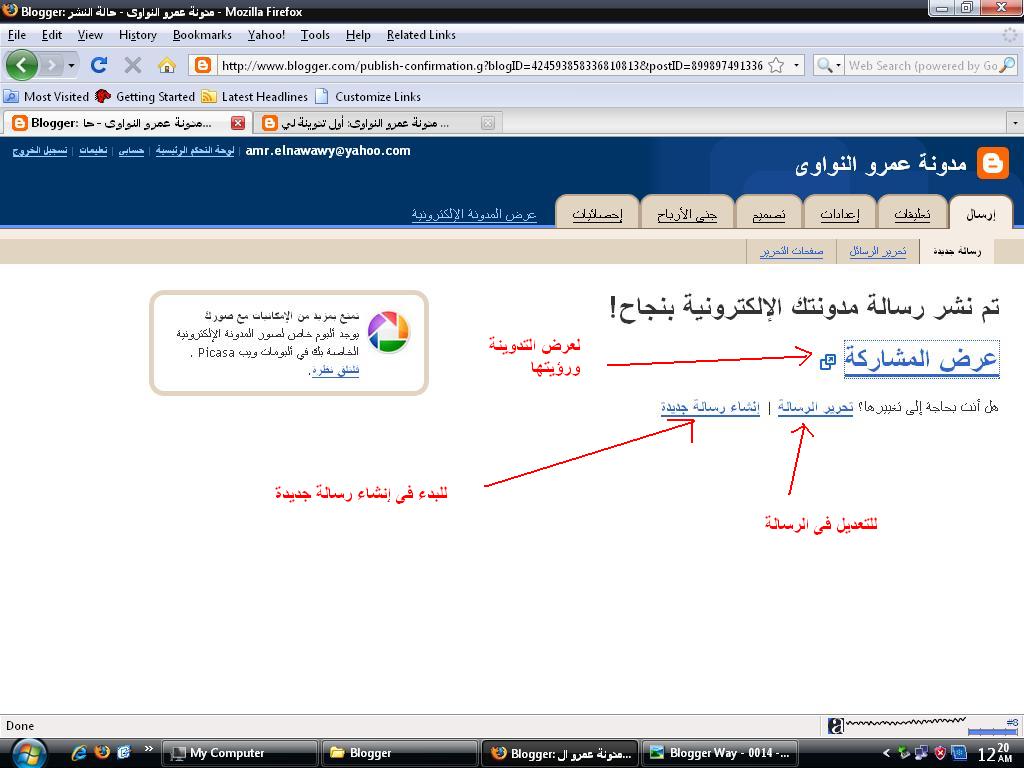Click the greyed Forward navigation arrow
The width and height of the screenshot is (1024, 768).
[x=52, y=65]
